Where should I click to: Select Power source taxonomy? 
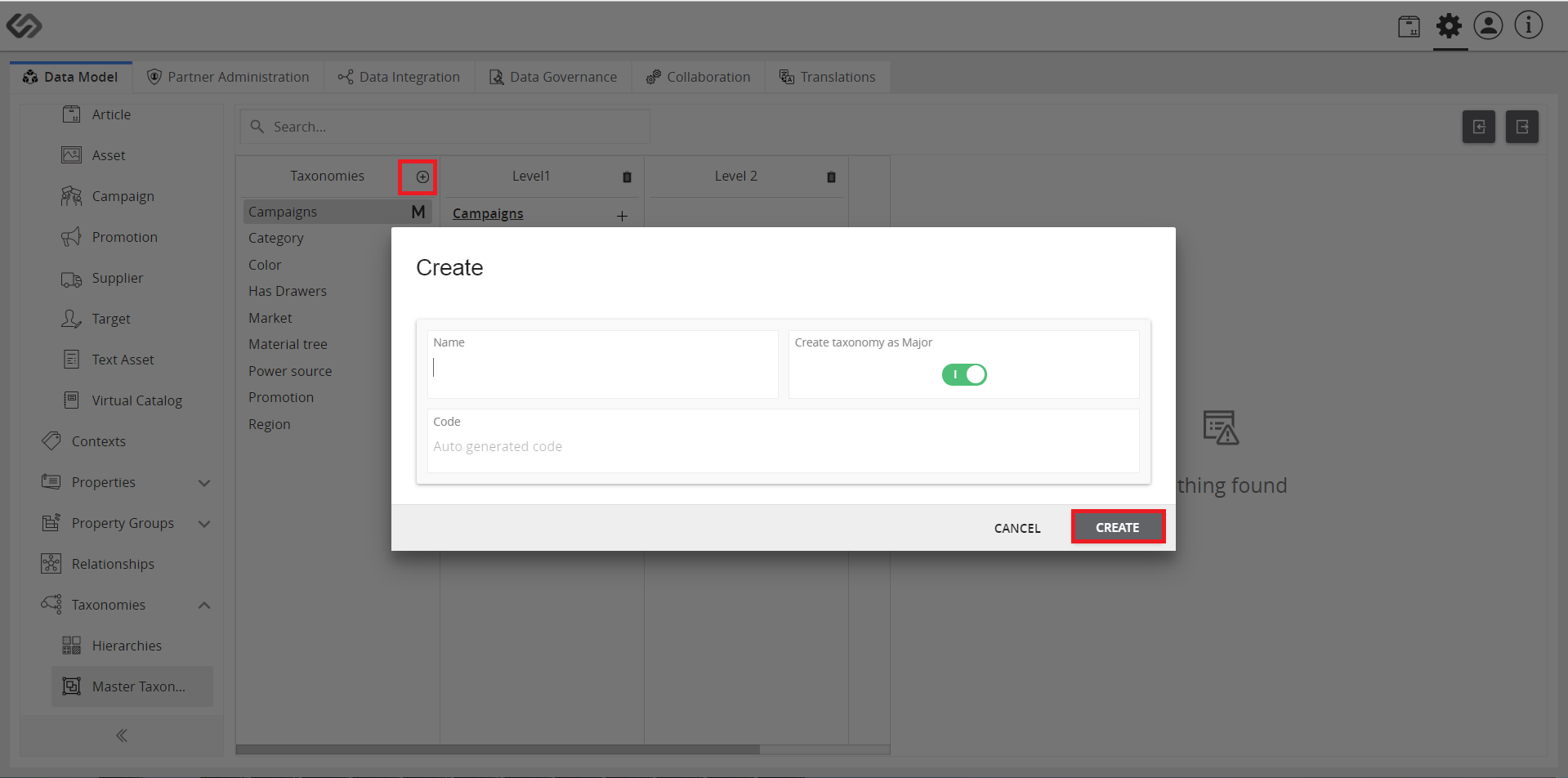pos(290,371)
